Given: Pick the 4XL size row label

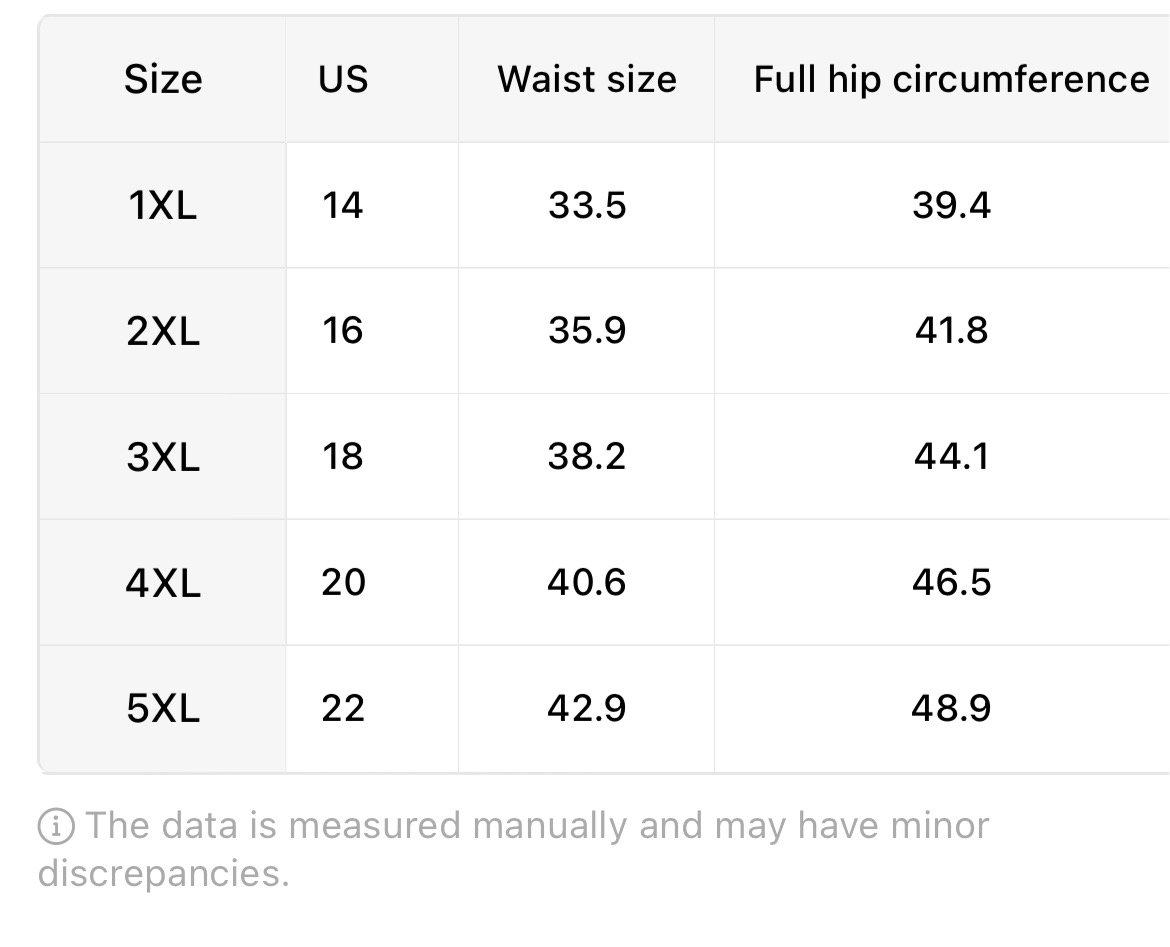Looking at the screenshot, I should 163,583.
